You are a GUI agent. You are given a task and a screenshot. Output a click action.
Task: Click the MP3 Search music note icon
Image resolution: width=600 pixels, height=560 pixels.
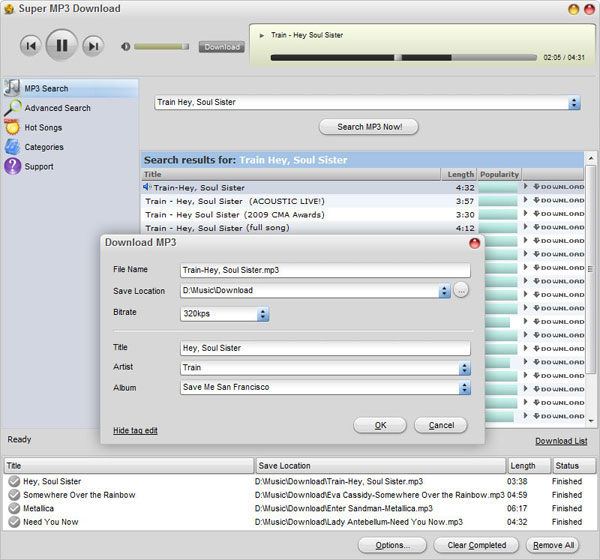[12, 88]
